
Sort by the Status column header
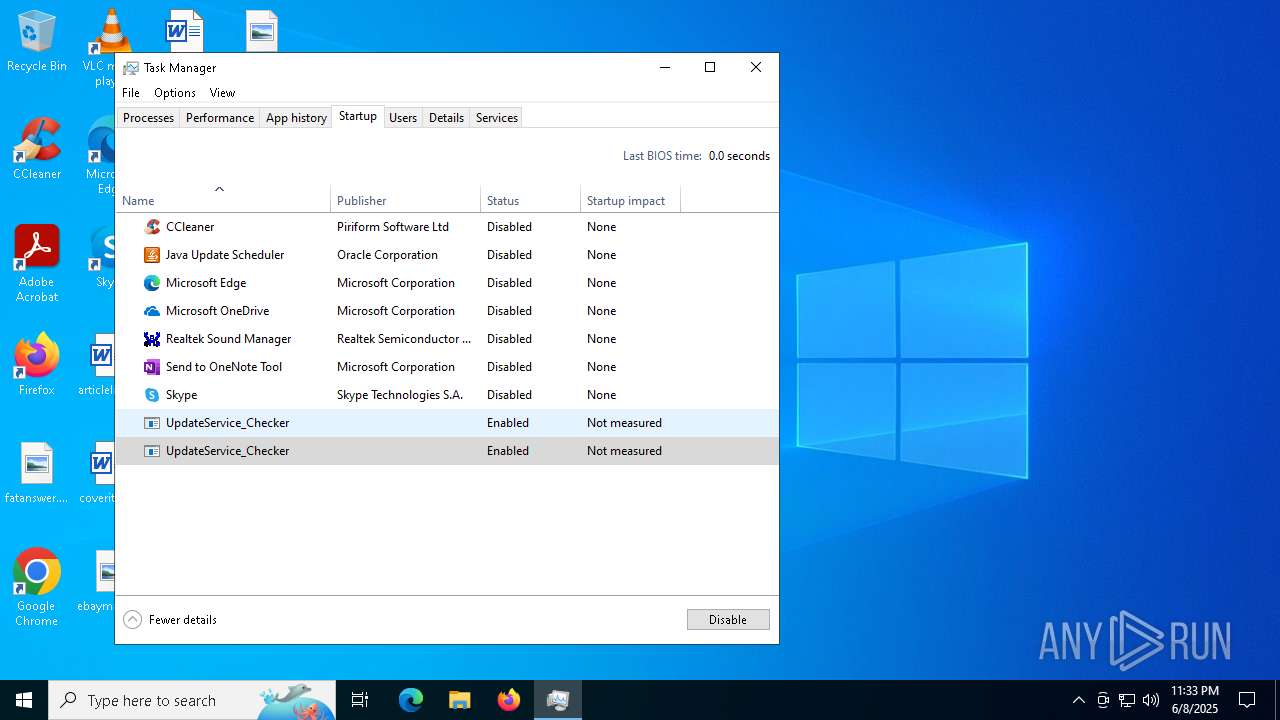(x=530, y=200)
